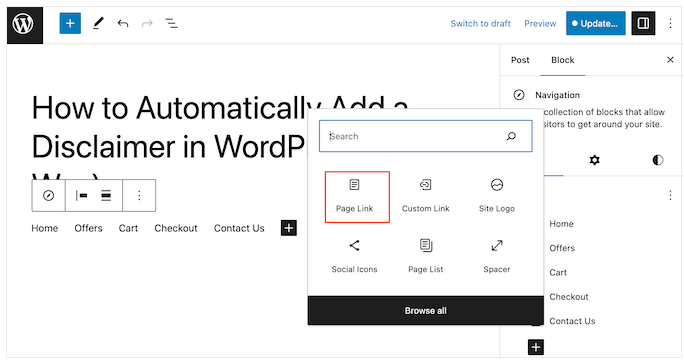Insert the Custom Link block
This screenshot has height=363, width=684.
coord(425,197)
